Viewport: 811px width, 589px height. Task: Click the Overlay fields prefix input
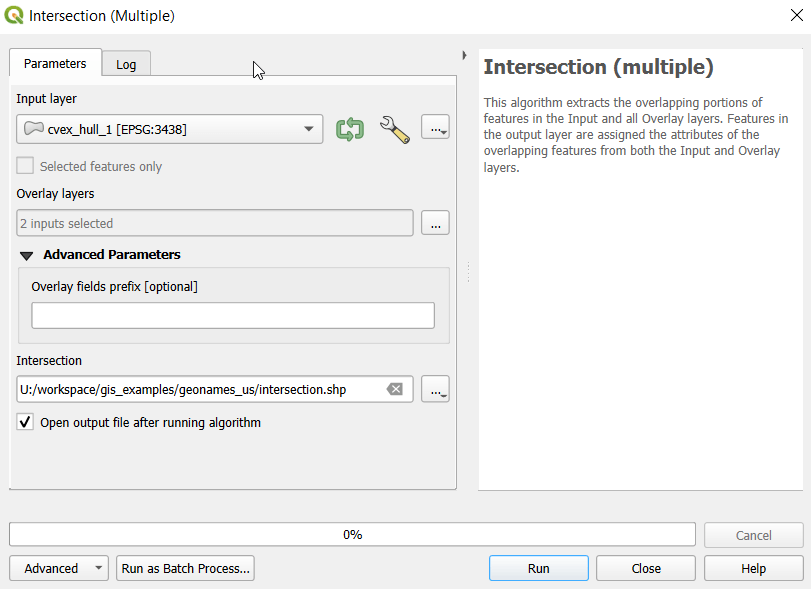(x=233, y=316)
